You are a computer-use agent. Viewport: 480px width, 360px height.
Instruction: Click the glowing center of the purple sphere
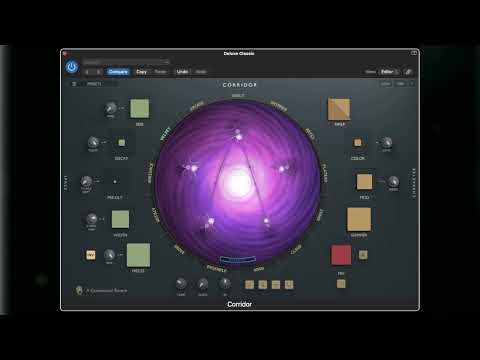238,182
